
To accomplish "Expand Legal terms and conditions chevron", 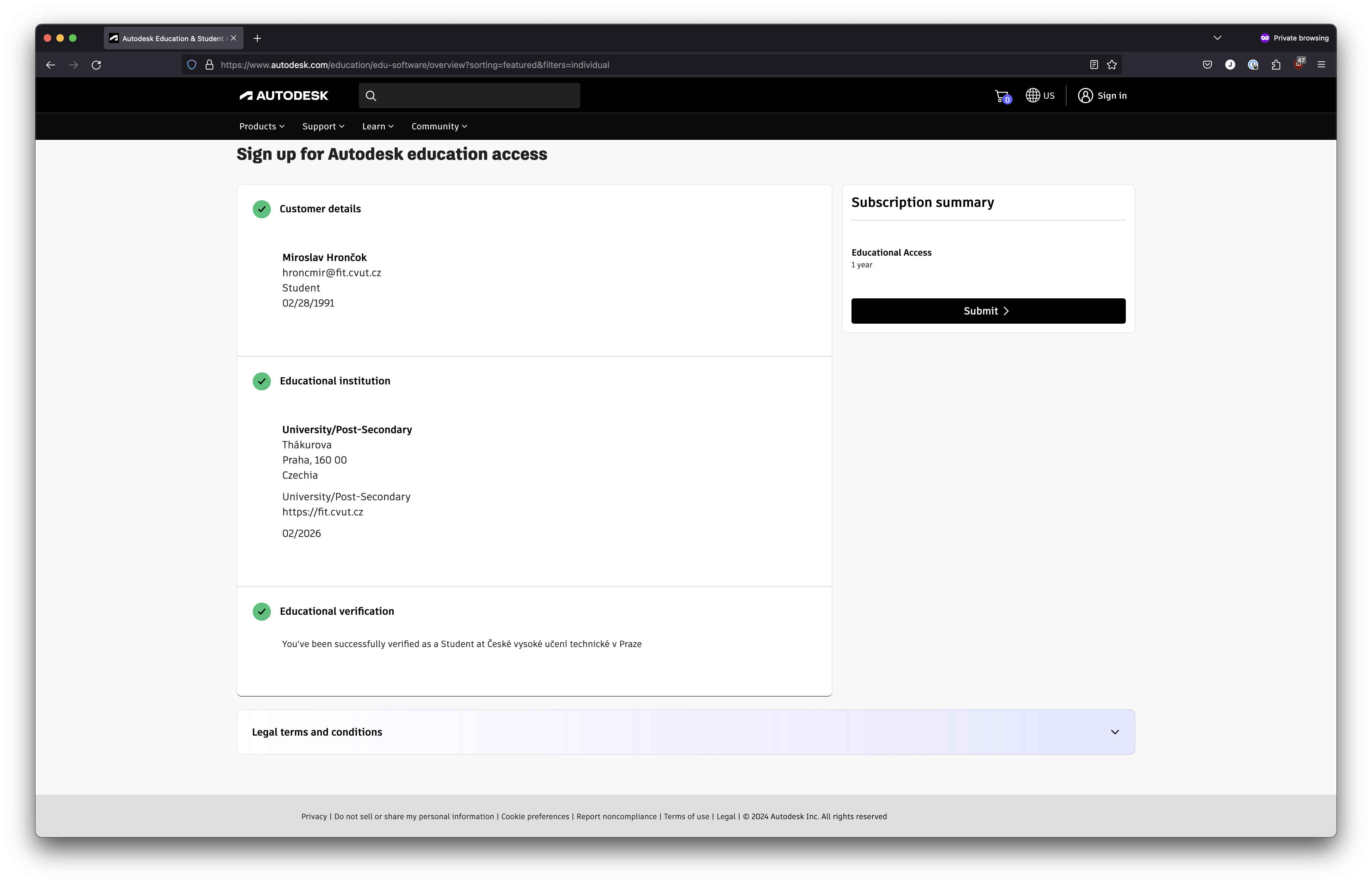I will (1115, 732).
